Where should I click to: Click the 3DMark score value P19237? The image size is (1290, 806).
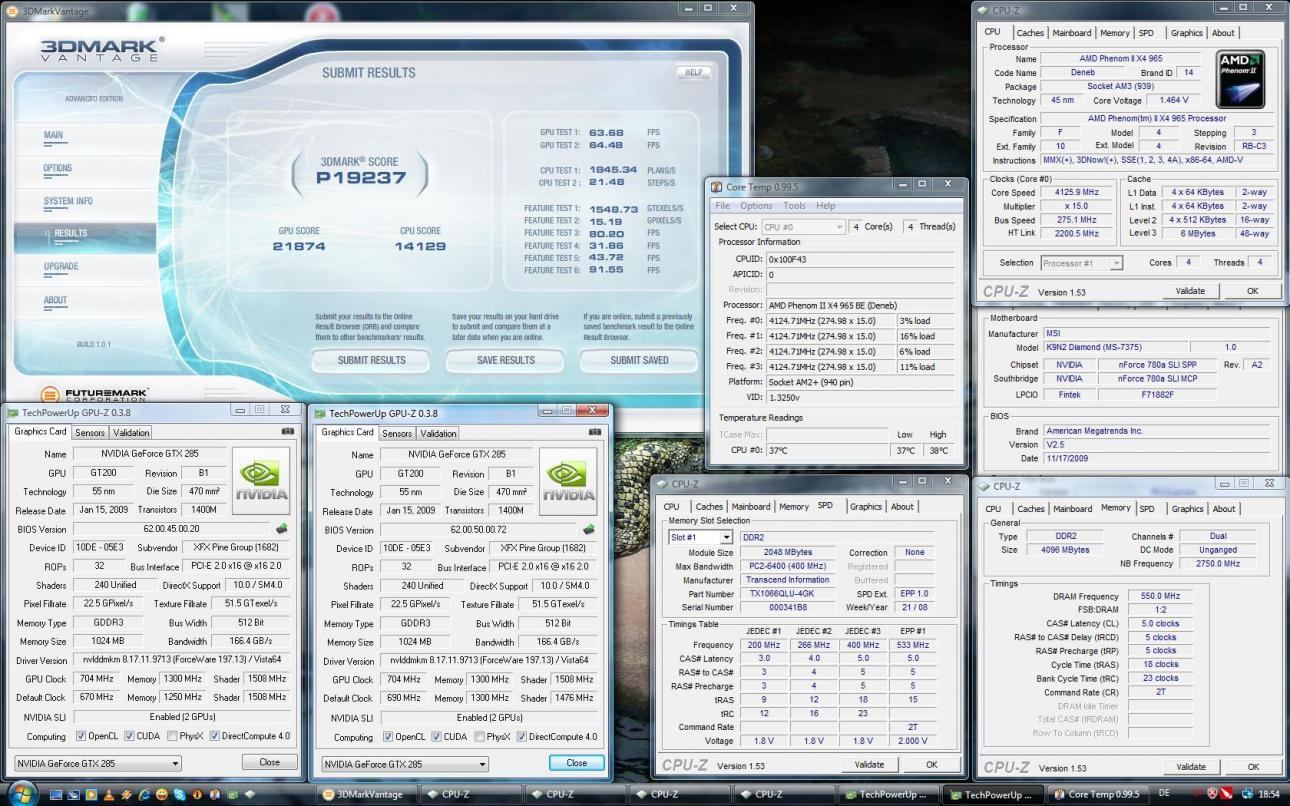point(361,178)
